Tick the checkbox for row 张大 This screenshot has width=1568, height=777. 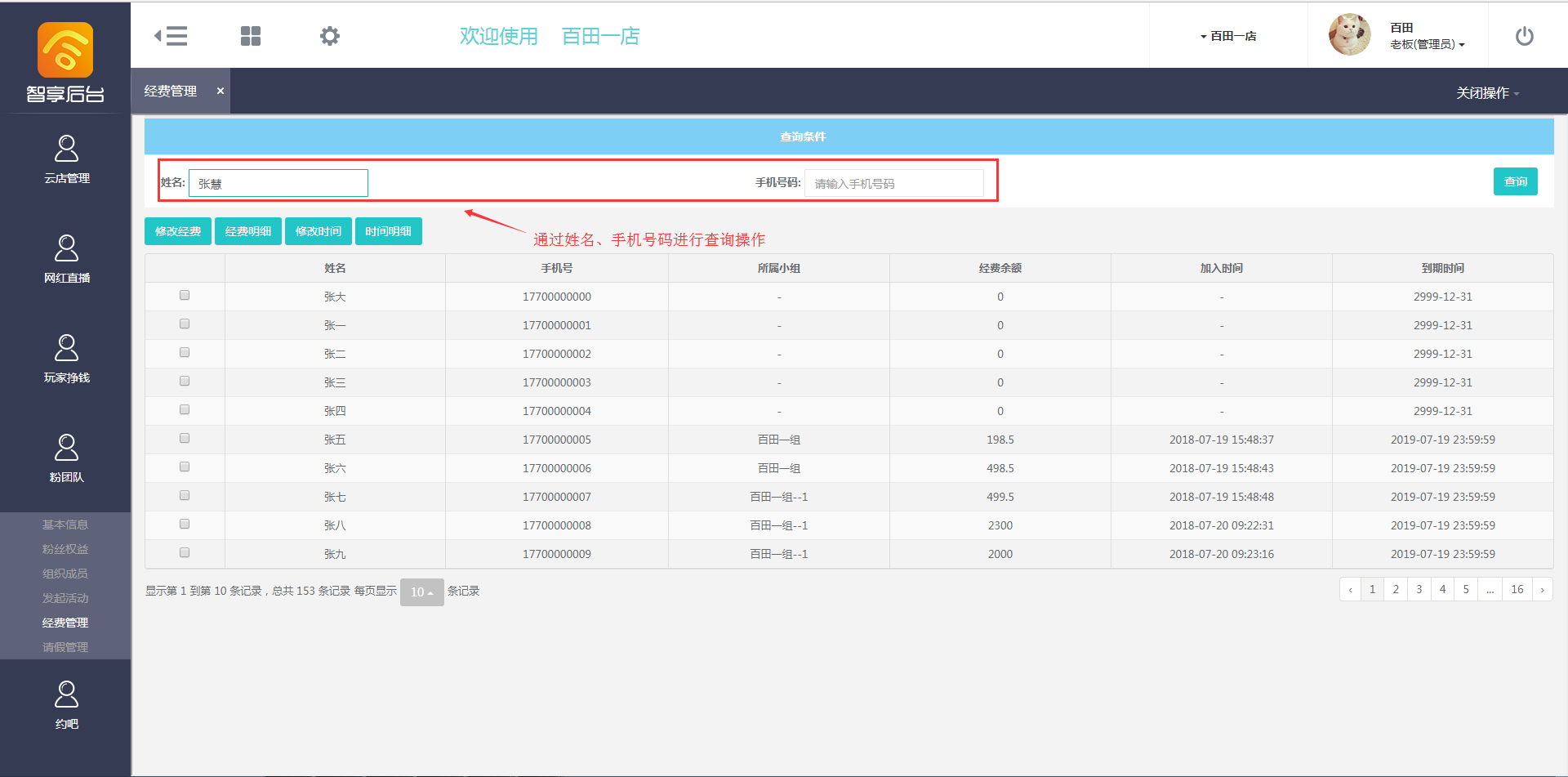point(185,295)
